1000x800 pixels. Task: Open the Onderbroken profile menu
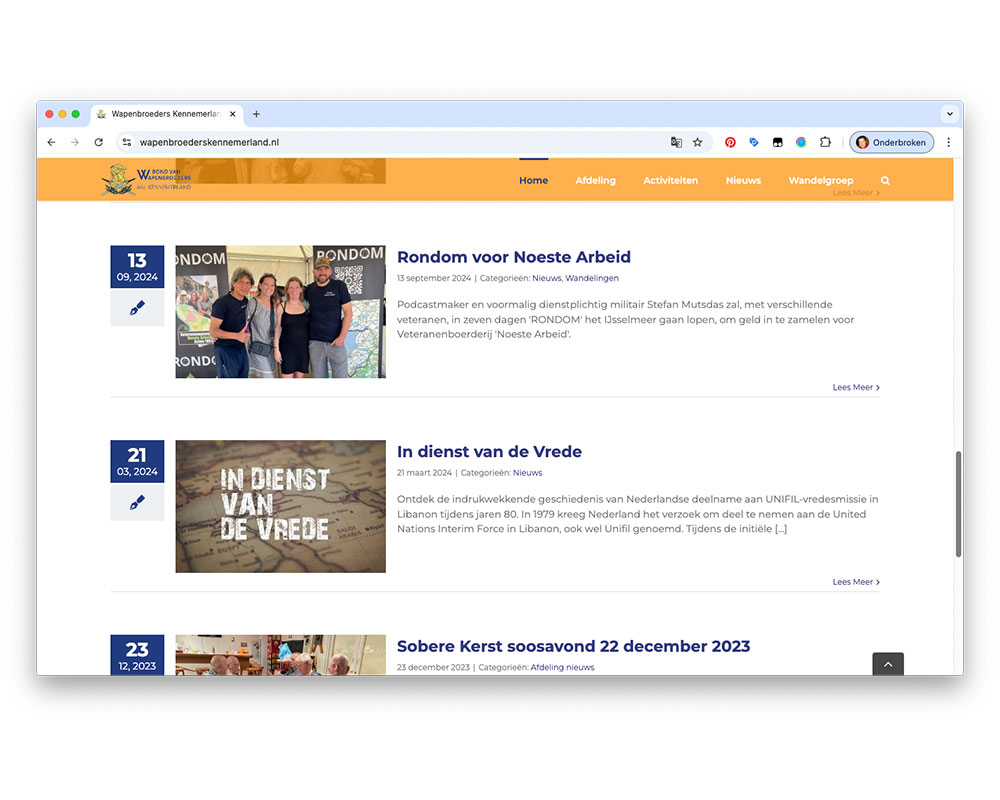pos(892,142)
